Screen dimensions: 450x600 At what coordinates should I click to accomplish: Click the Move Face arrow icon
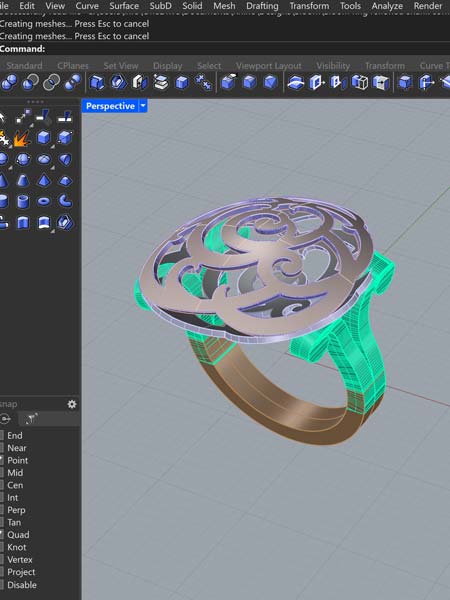[x=316, y=82]
